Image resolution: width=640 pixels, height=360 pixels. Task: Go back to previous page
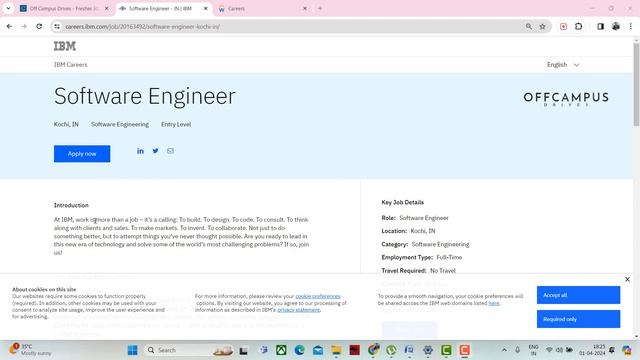pyautogui.click(x=9, y=27)
